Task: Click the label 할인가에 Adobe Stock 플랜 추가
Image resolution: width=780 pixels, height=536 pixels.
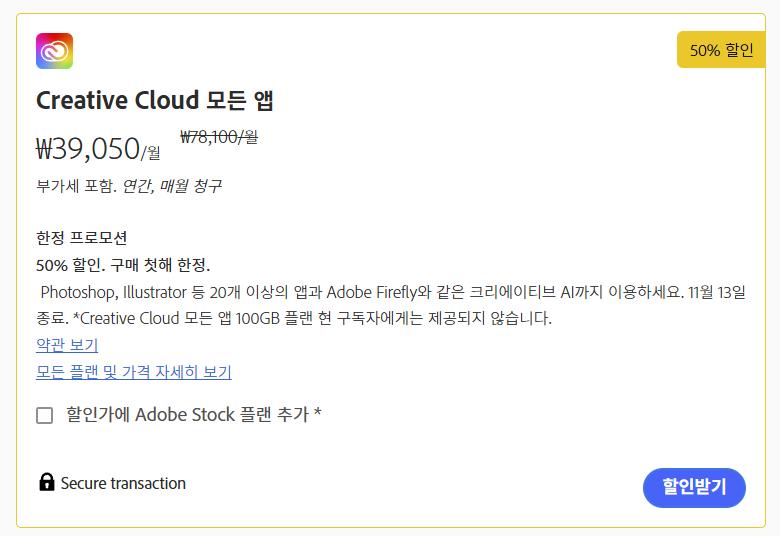Action: coord(193,414)
